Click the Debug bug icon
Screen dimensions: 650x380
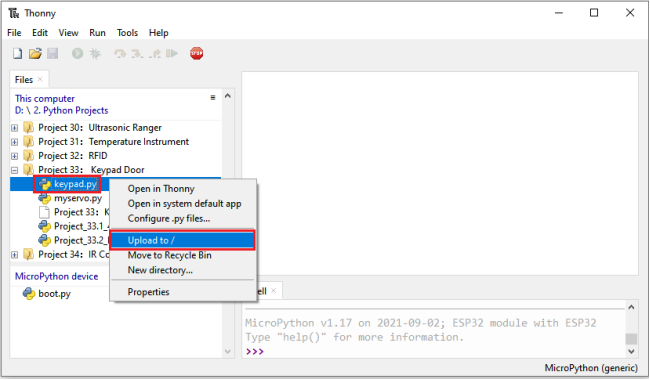point(95,53)
